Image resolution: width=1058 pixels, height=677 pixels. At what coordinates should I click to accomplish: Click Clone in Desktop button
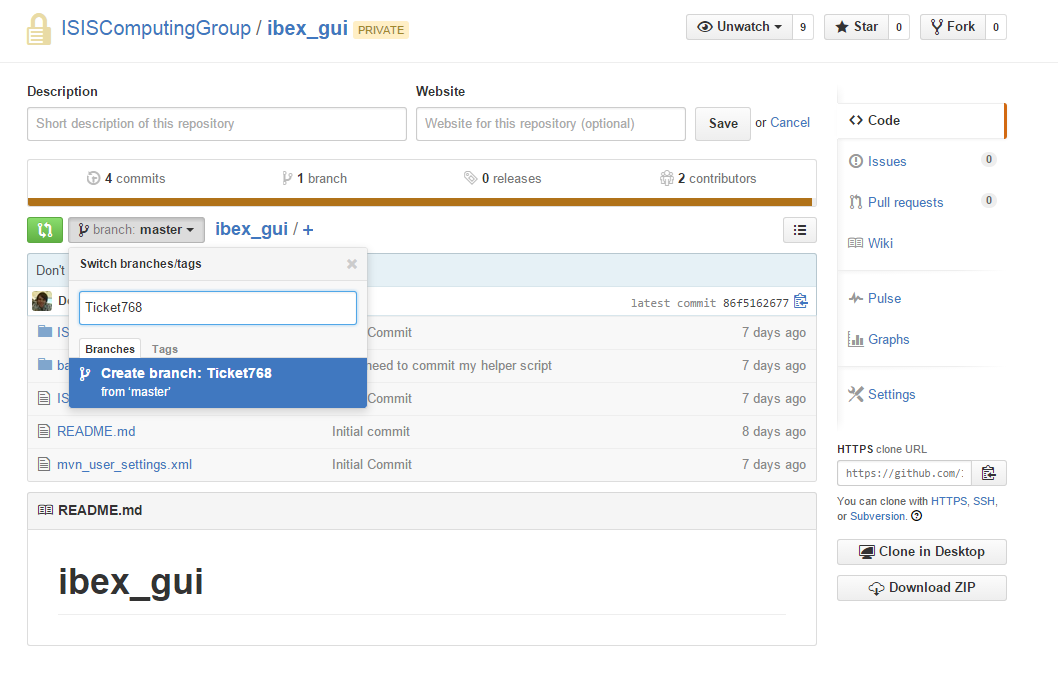click(922, 552)
